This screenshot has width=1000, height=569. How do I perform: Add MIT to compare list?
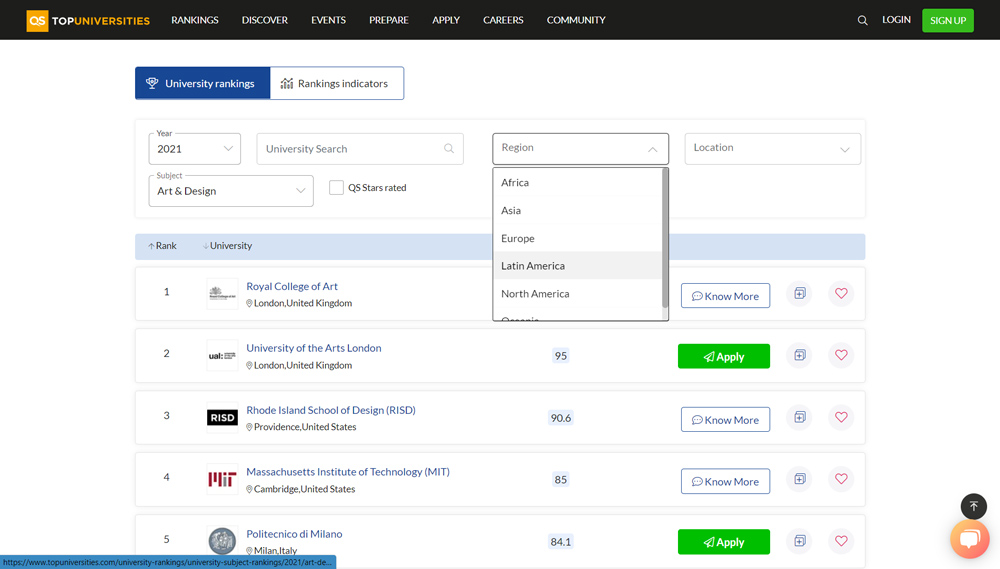[x=800, y=479]
